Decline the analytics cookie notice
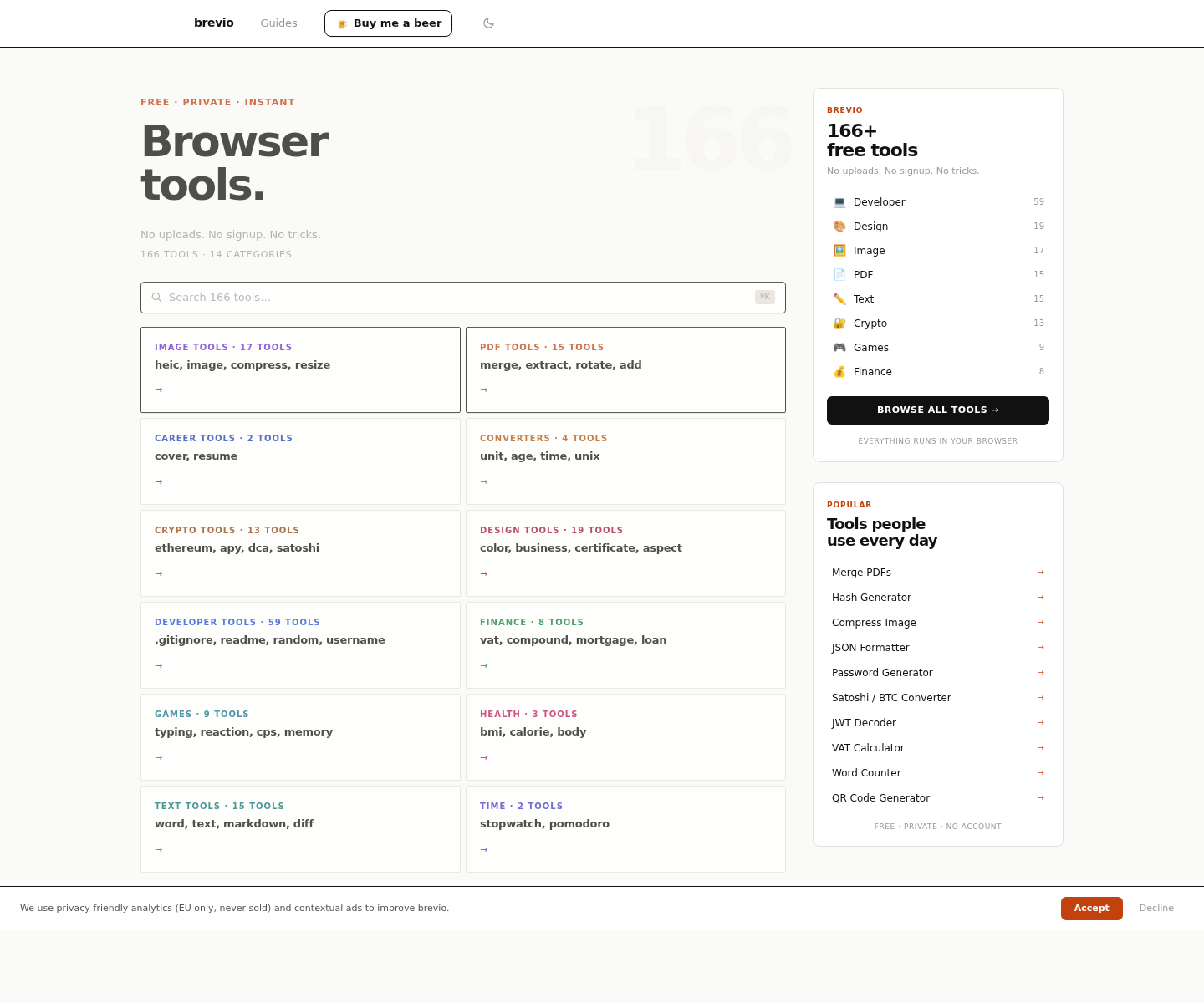Screen dimensions: 1204x1003 click(x=1156, y=909)
